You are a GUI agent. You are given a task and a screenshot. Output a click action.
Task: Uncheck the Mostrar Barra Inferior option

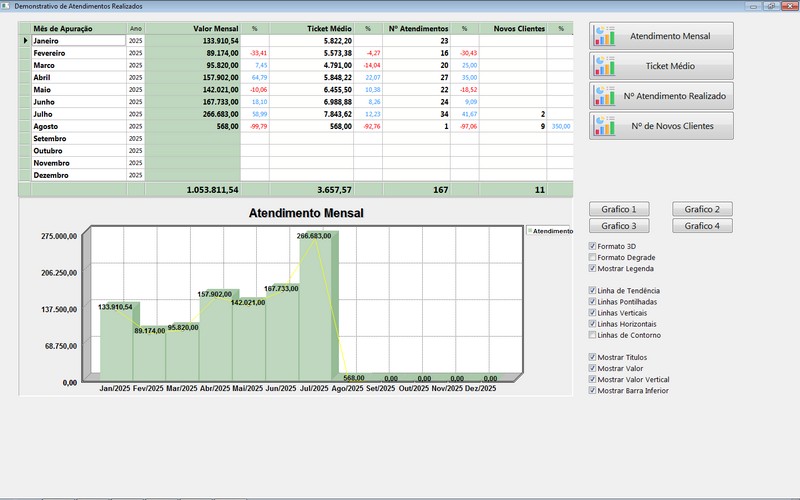(x=593, y=390)
